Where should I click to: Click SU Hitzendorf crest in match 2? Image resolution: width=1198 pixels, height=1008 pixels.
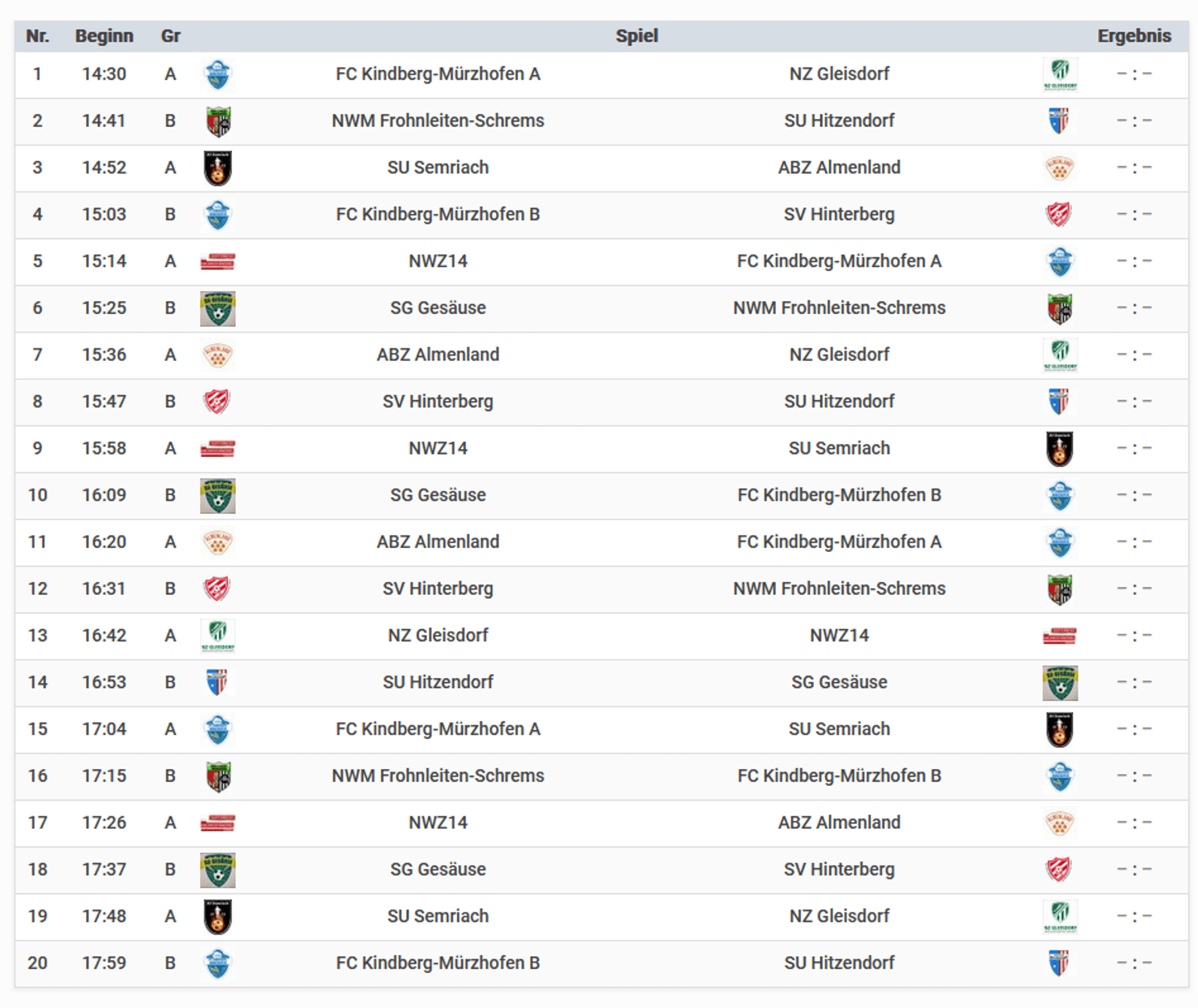1059,121
